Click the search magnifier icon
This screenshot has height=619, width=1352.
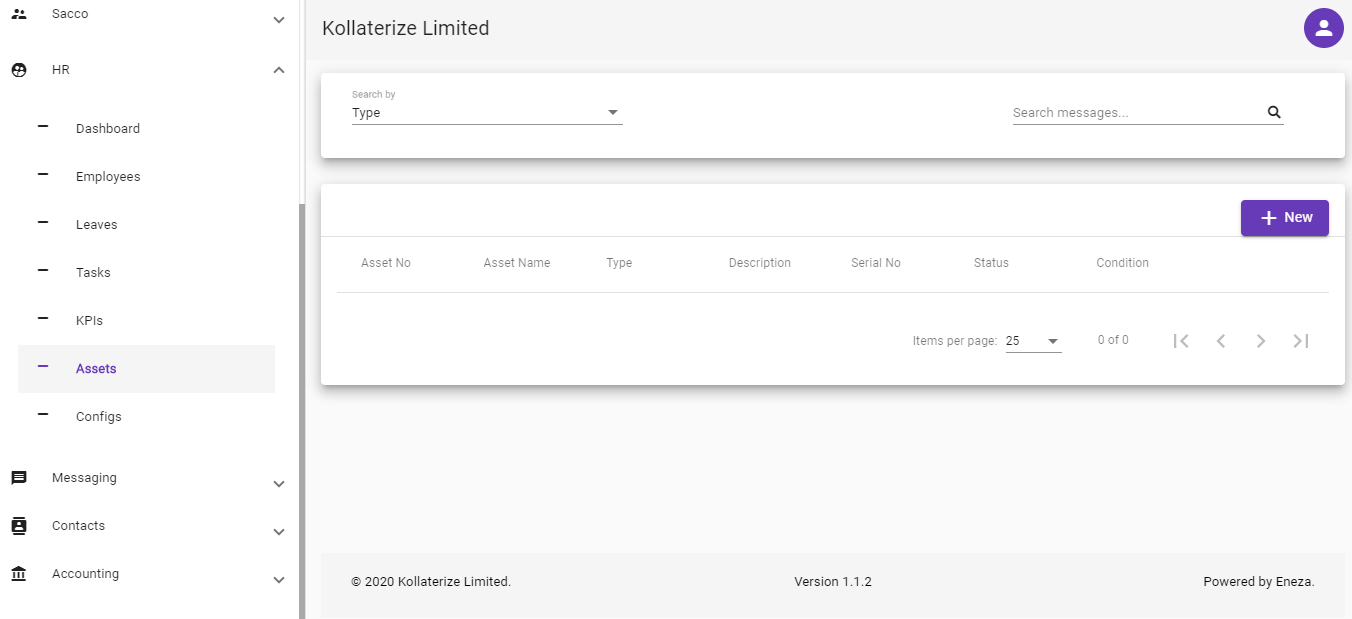pyautogui.click(x=1274, y=112)
